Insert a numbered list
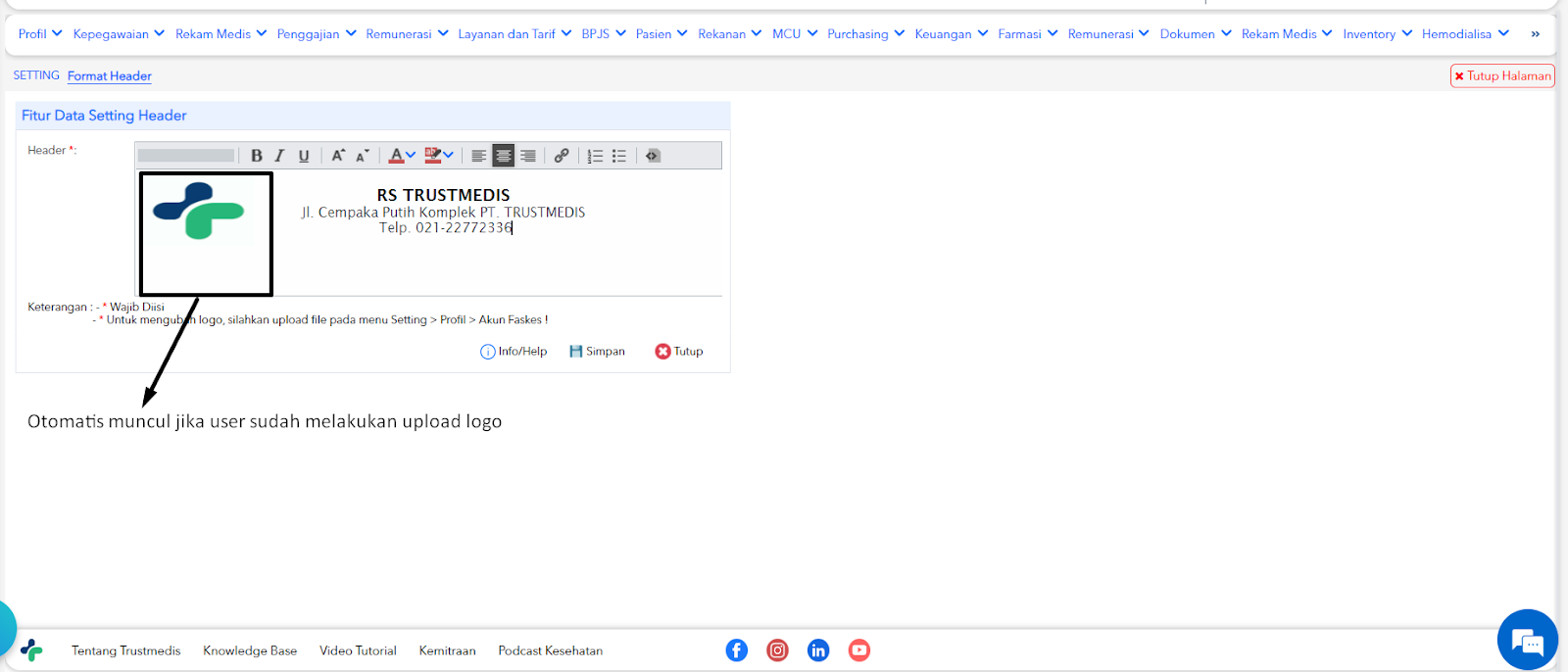 coord(595,156)
